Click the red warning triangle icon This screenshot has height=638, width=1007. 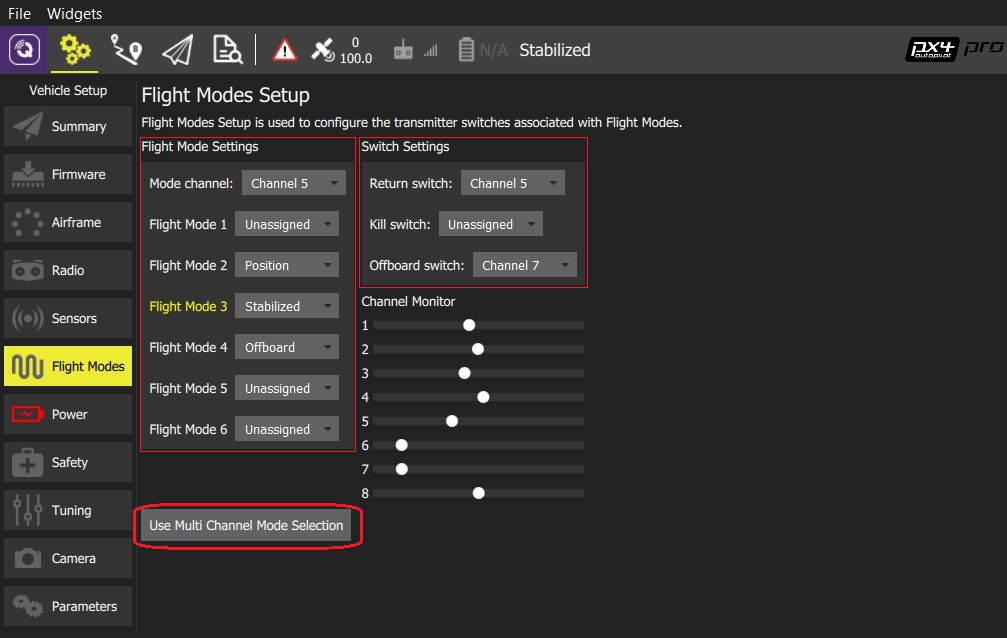(285, 50)
